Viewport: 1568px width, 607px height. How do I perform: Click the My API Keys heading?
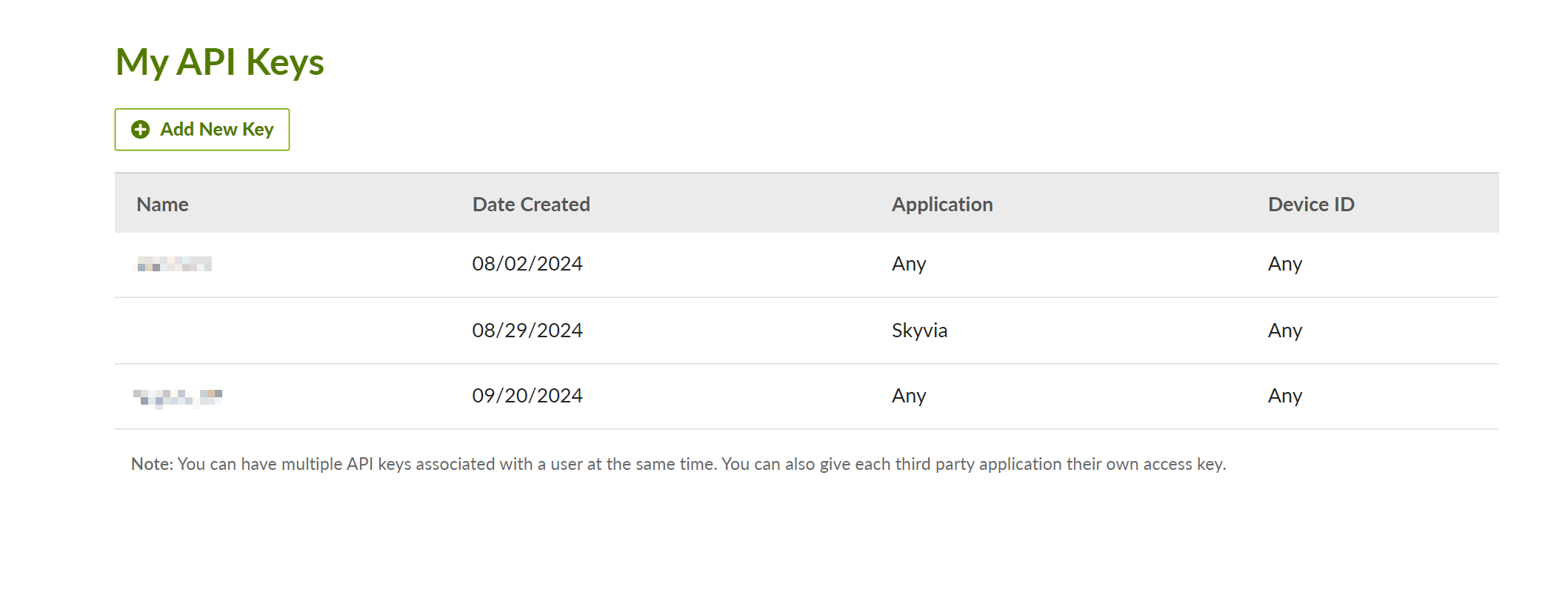tap(220, 62)
